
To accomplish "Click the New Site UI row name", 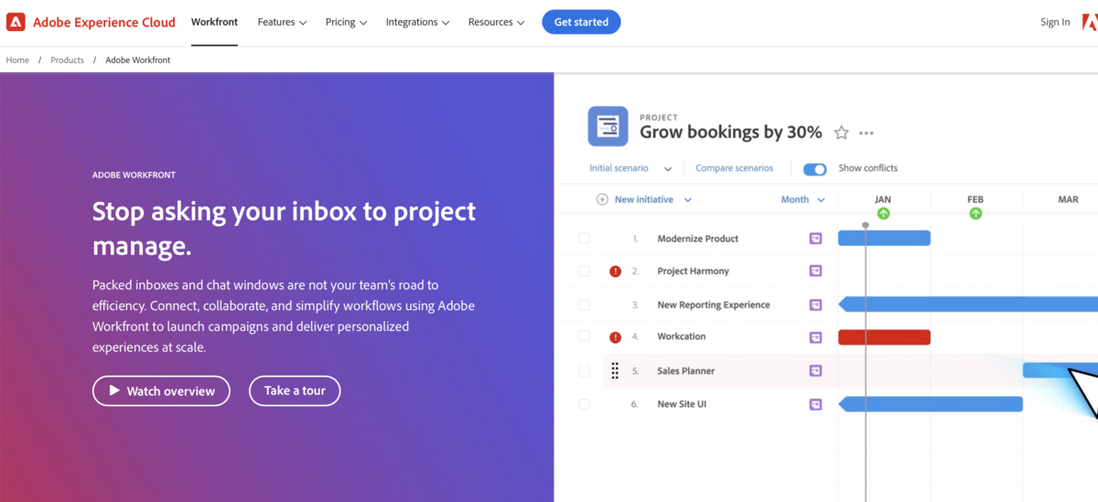I will pyautogui.click(x=681, y=404).
